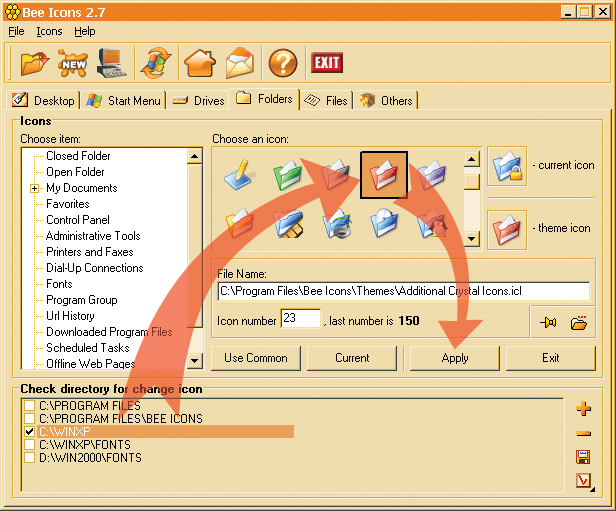Select the orange folder icon in second row
The image size is (616, 511).
pos(240,223)
